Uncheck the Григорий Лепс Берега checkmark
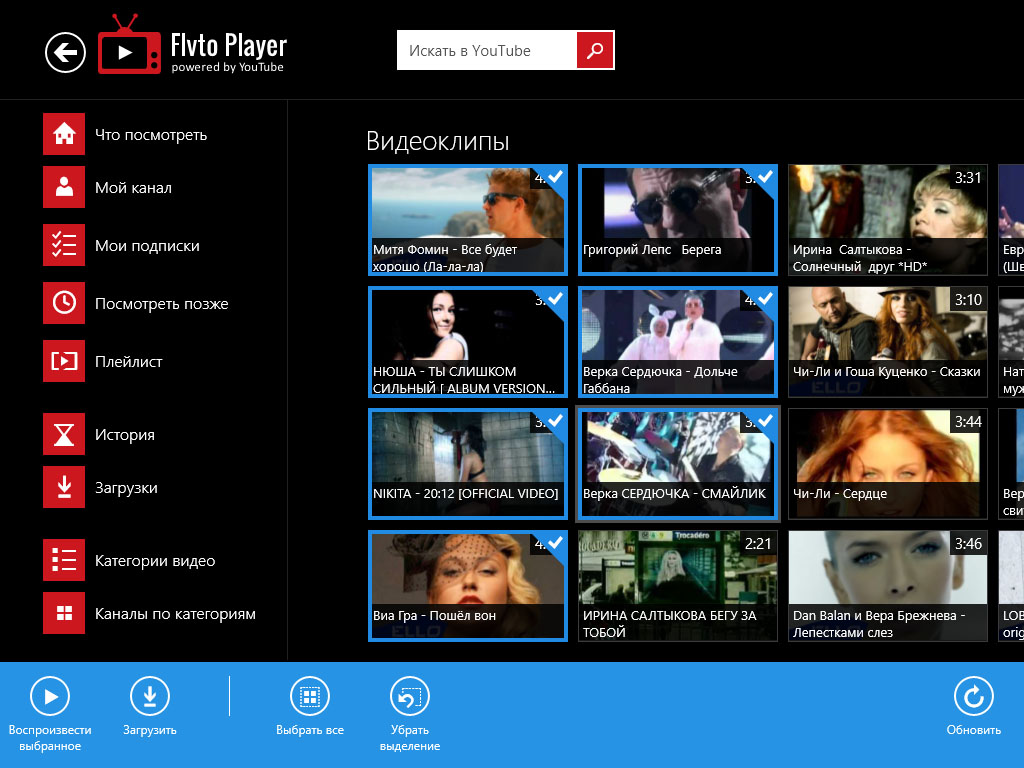 point(766,176)
